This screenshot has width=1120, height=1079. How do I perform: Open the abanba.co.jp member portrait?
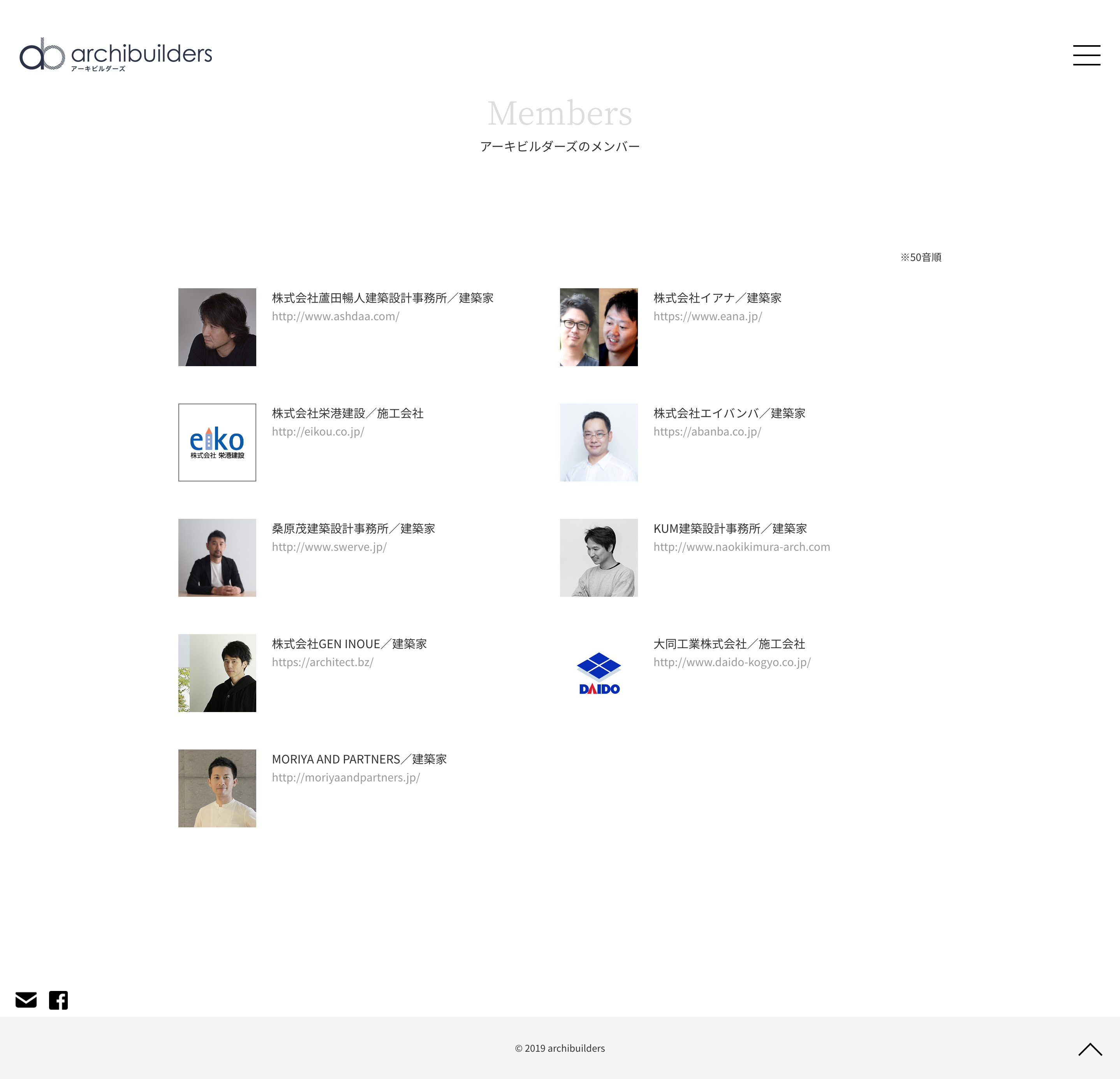tap(599, 443)
